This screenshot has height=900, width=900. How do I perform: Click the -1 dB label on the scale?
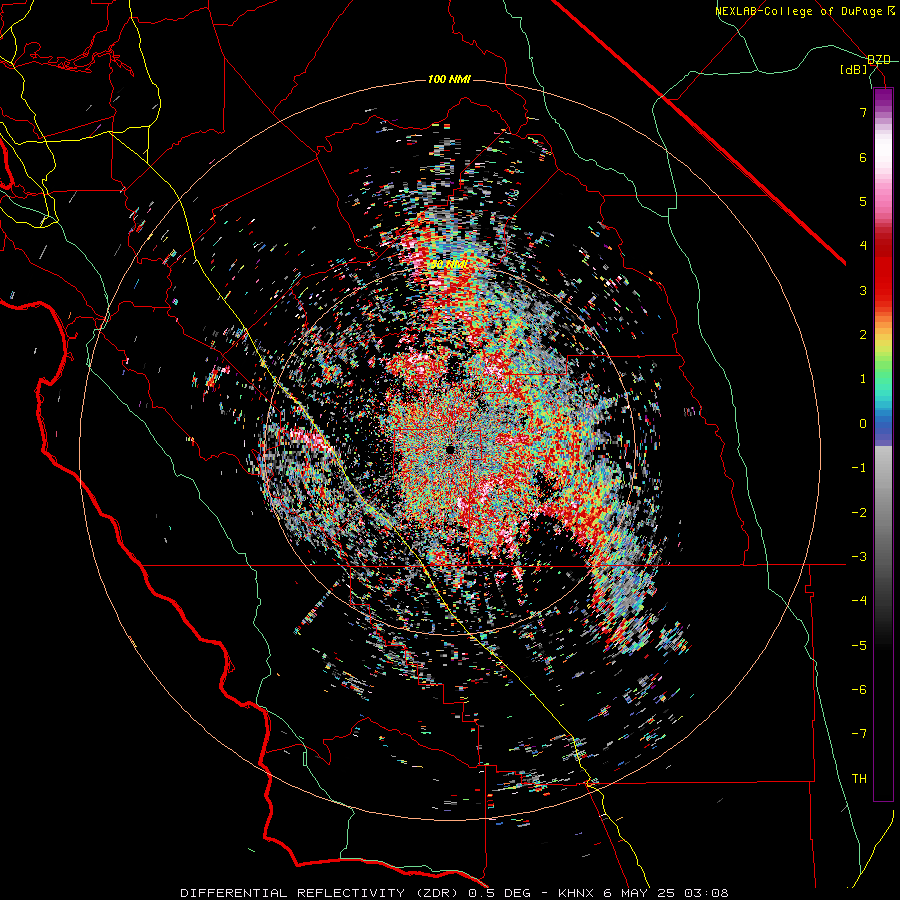pyautogui.click(x=859, y=468)
